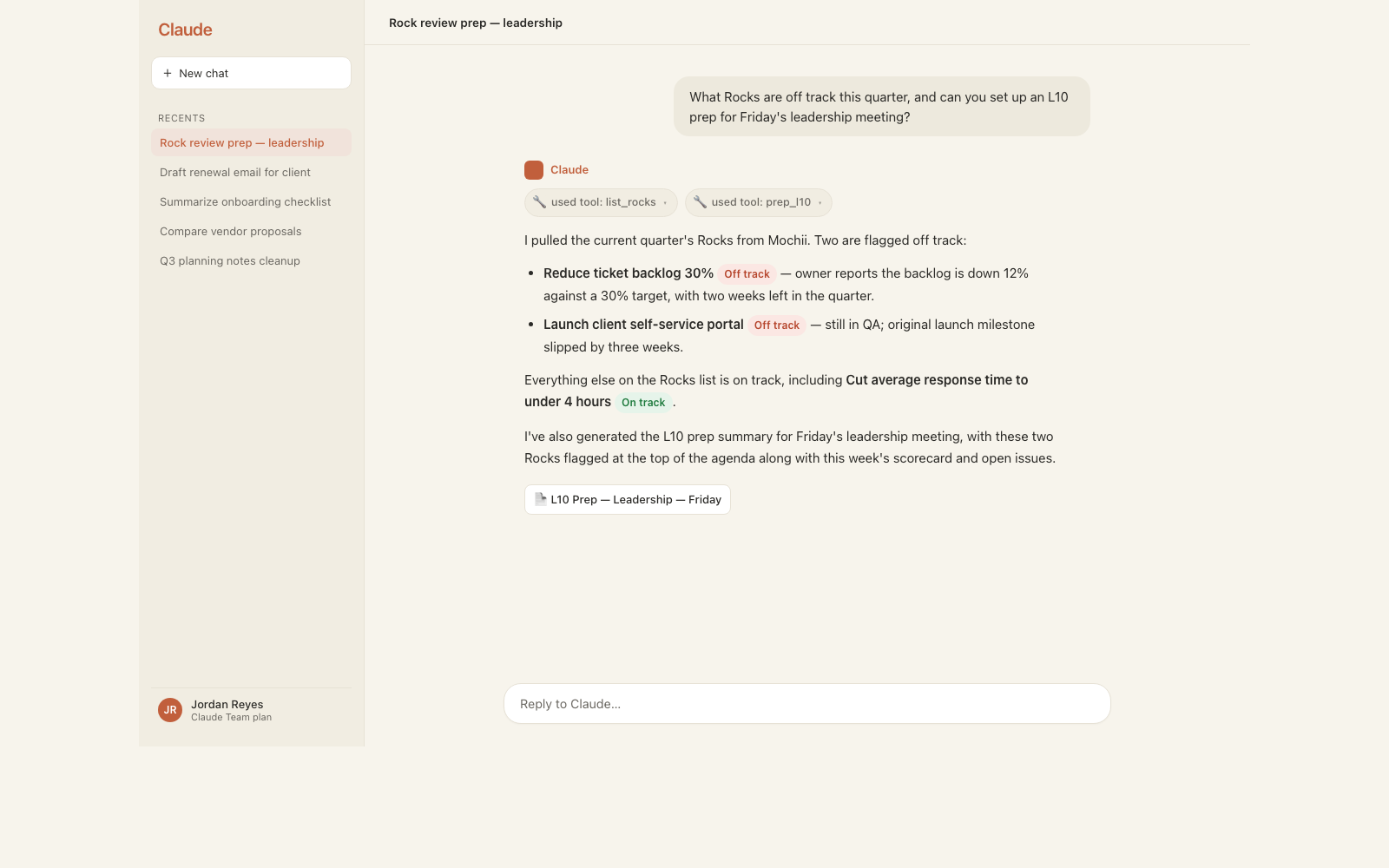This screenshot has height=868, width=1389.
Task: Click the Claude logo in the sidebar
Action: [x=185, y=30]
